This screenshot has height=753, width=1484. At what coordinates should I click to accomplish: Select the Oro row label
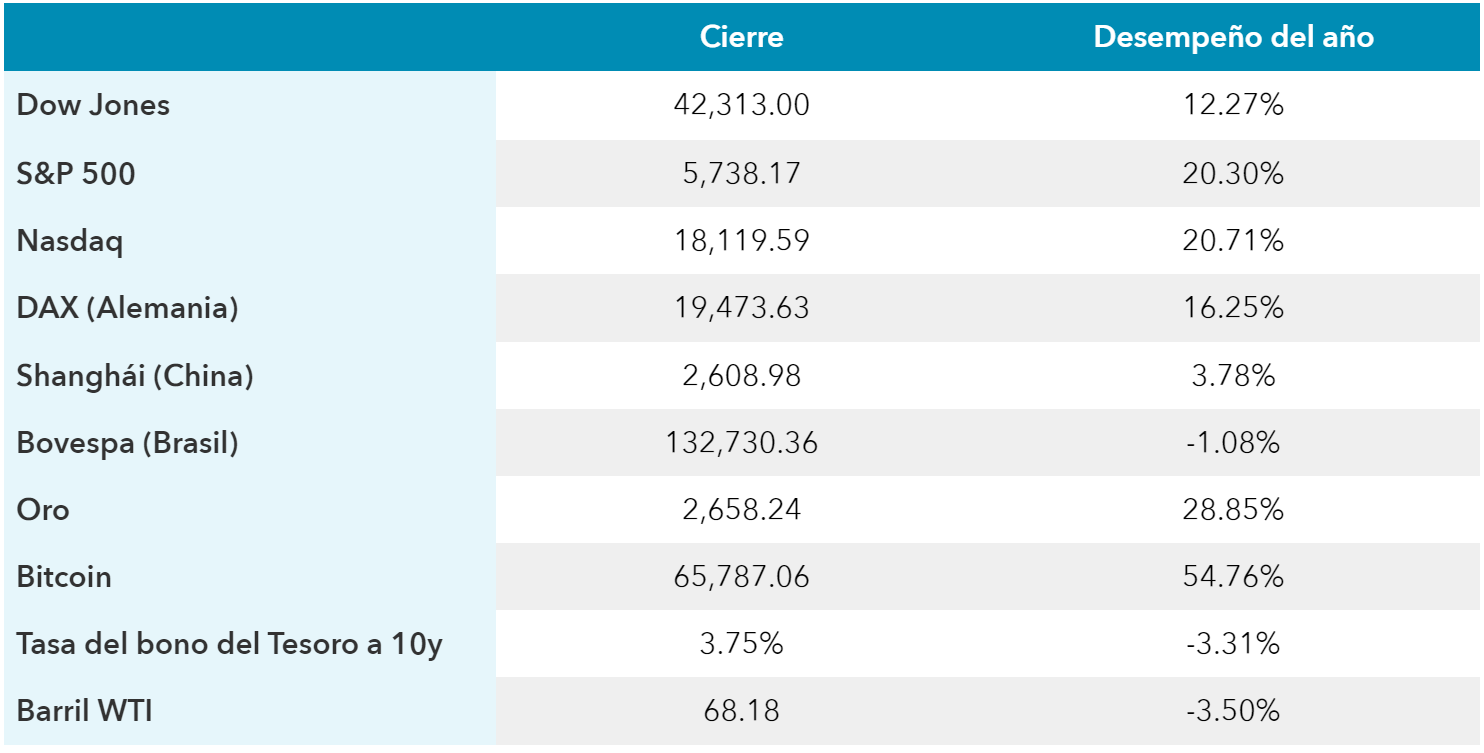pos(44,509)
